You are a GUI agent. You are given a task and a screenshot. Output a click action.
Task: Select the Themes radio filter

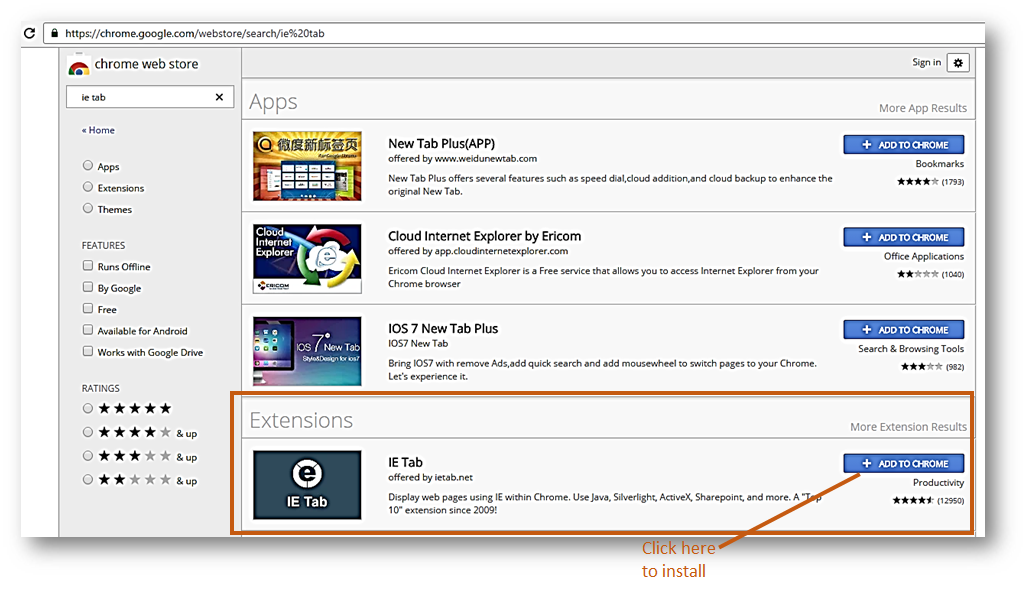88,208
